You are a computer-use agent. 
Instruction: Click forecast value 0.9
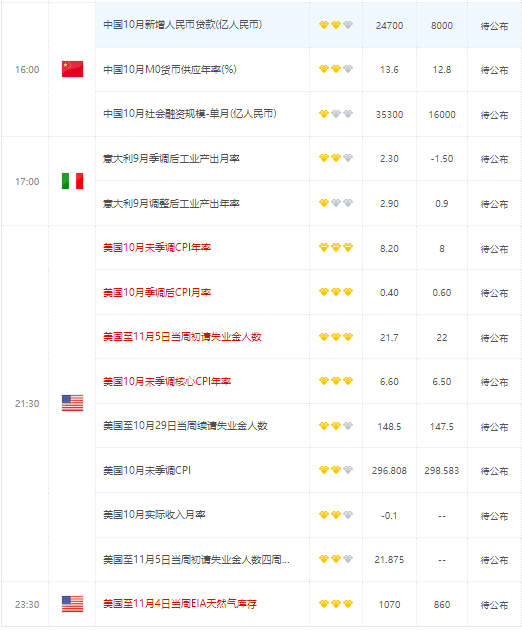pos(442,204)
